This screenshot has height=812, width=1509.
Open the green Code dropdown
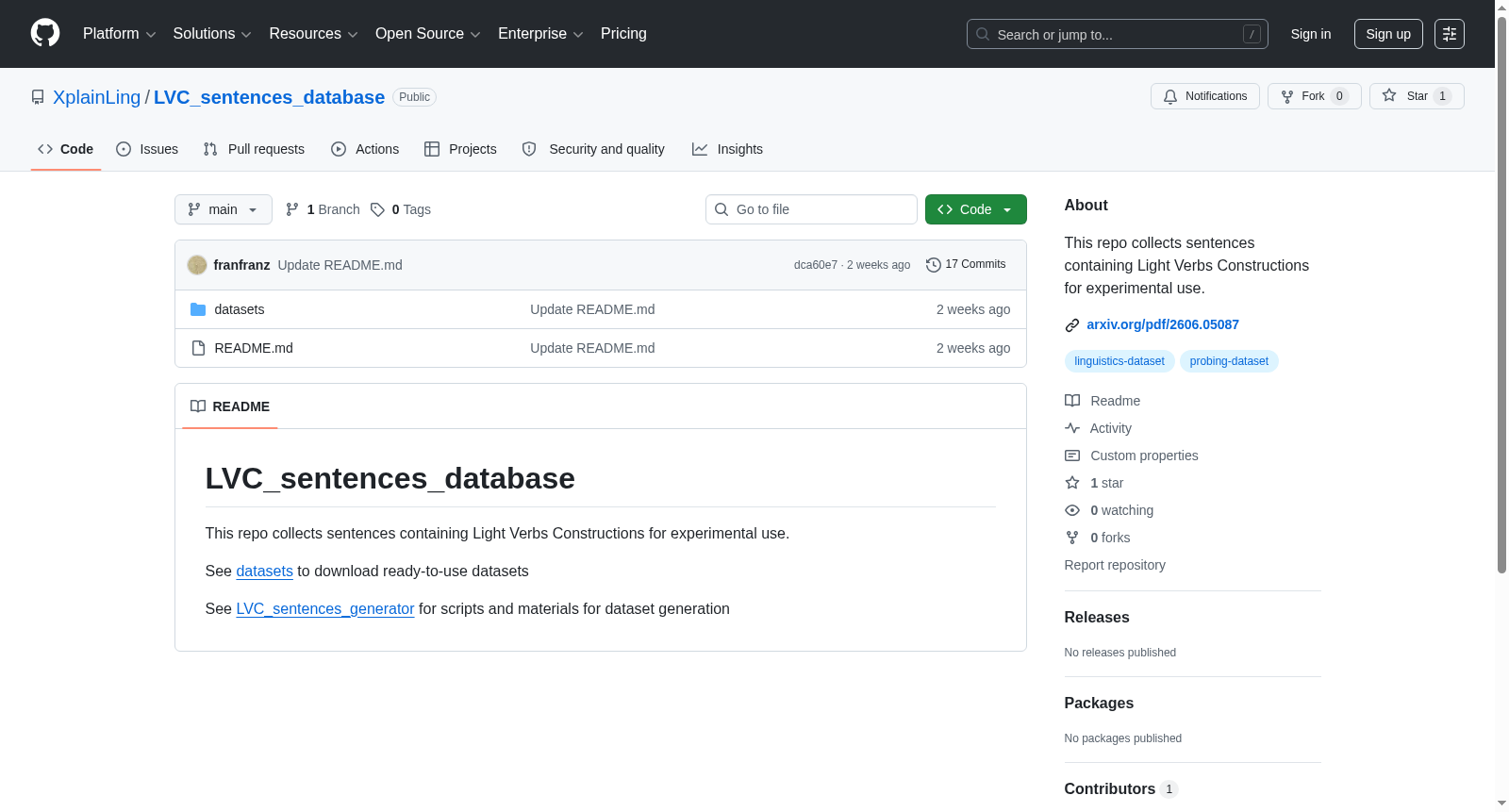(975, 209)
